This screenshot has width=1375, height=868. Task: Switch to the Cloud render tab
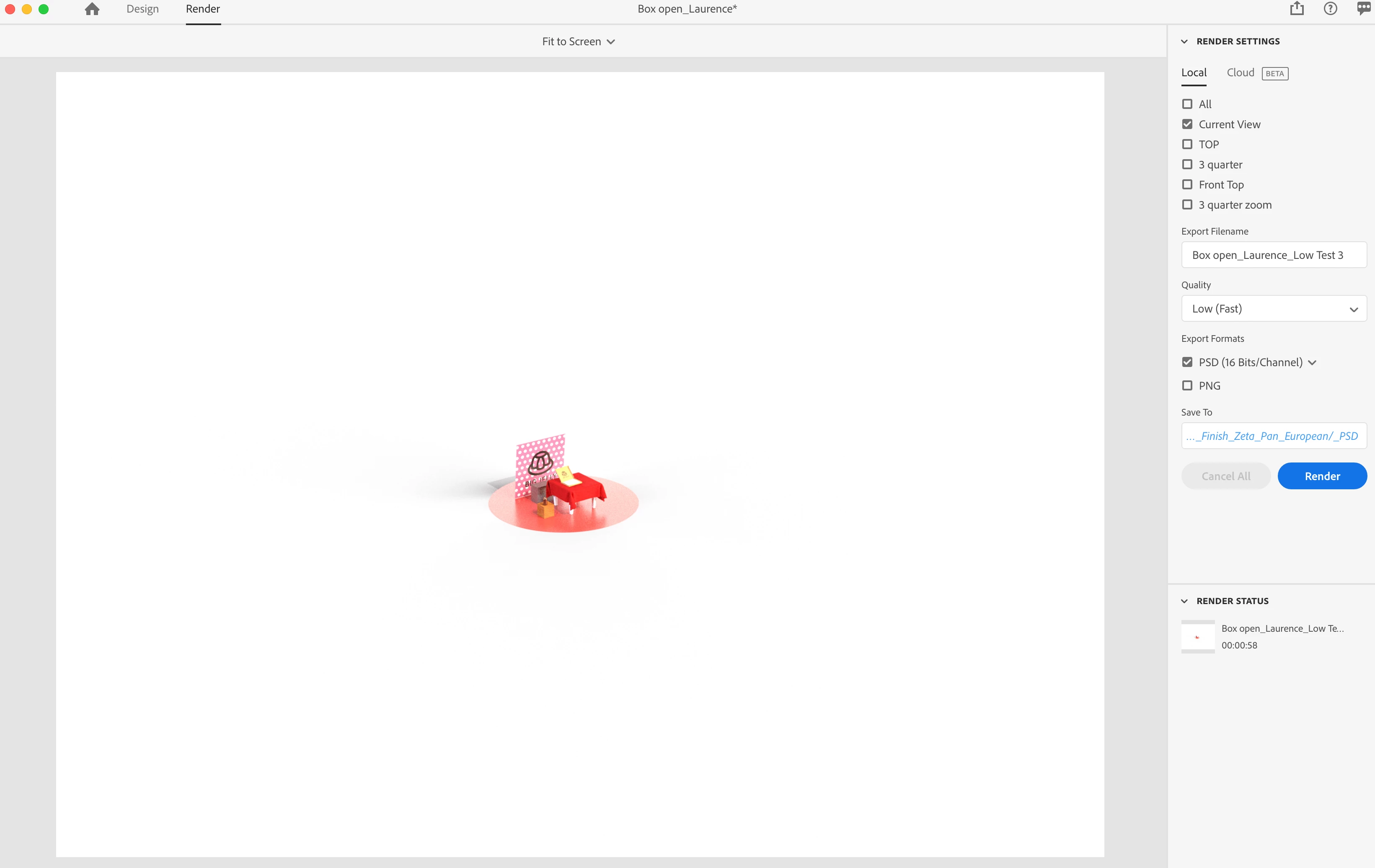click(x=1240, y=72)
